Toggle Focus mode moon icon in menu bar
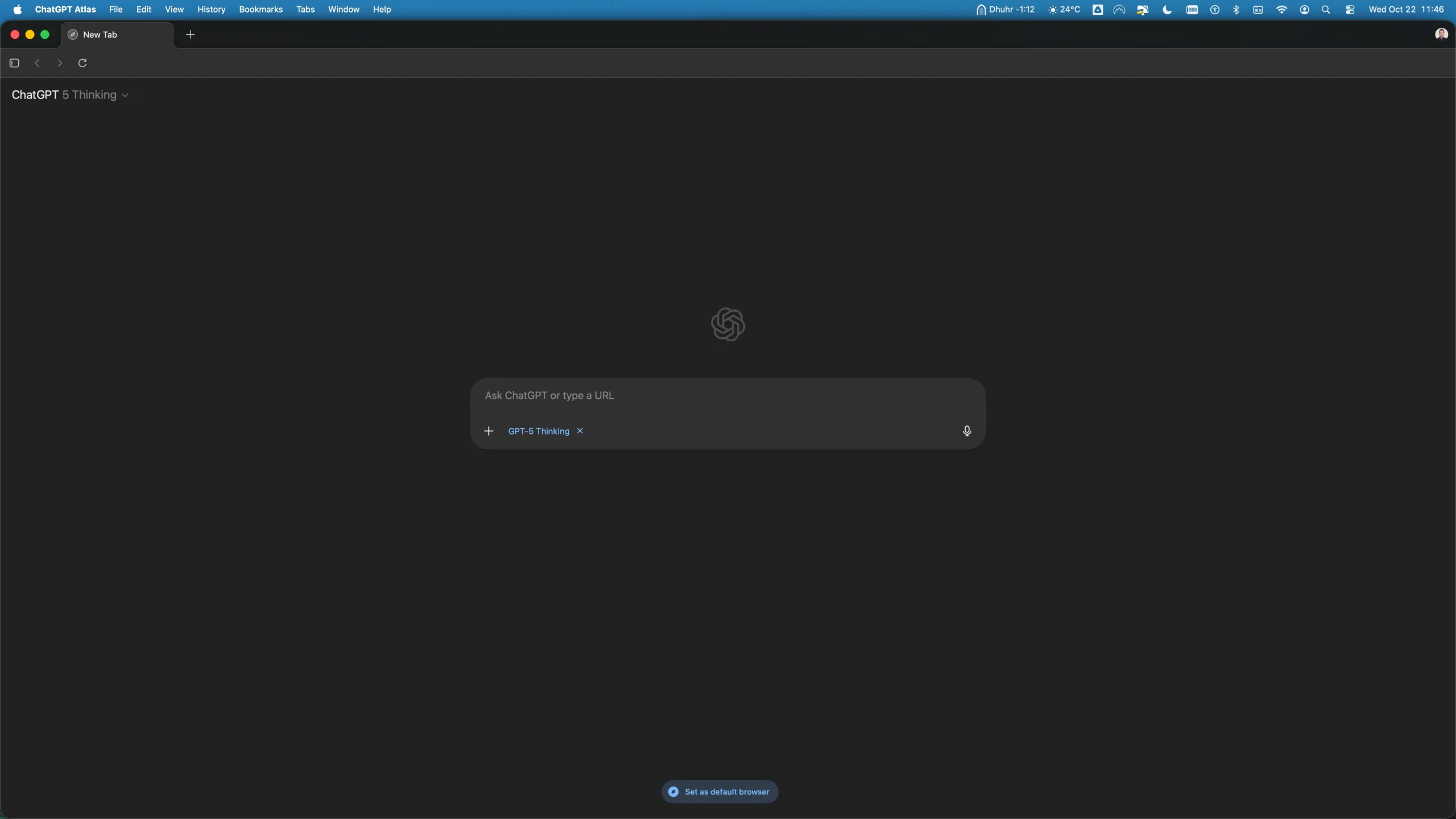 click(x=1167, y=10)
